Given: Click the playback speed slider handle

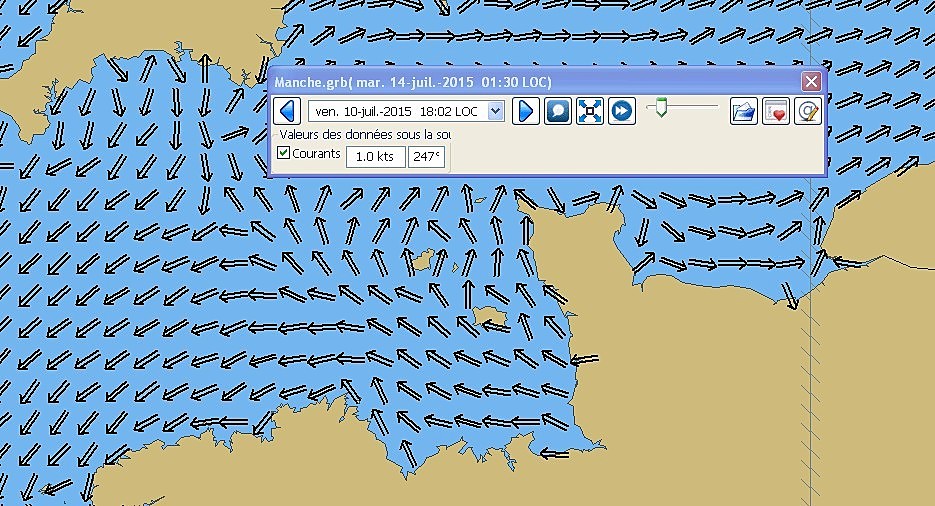Looking at the screenshot, I should click(x=661, y=108).
